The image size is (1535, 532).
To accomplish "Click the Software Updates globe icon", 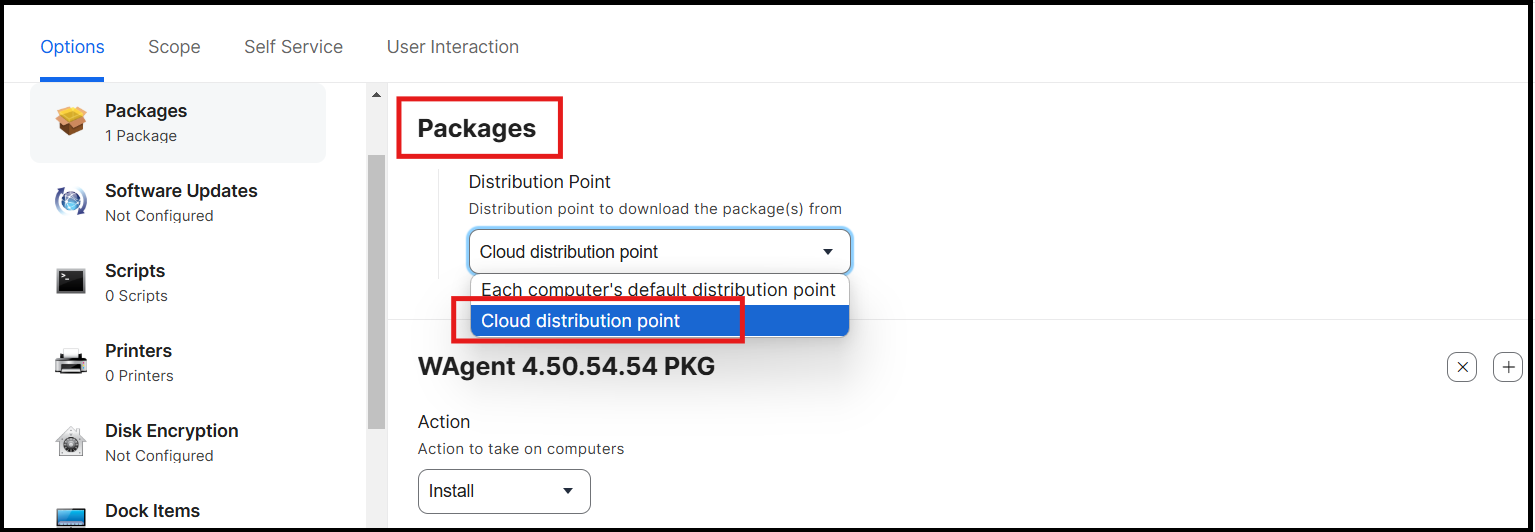I will [x=71, y=202].
